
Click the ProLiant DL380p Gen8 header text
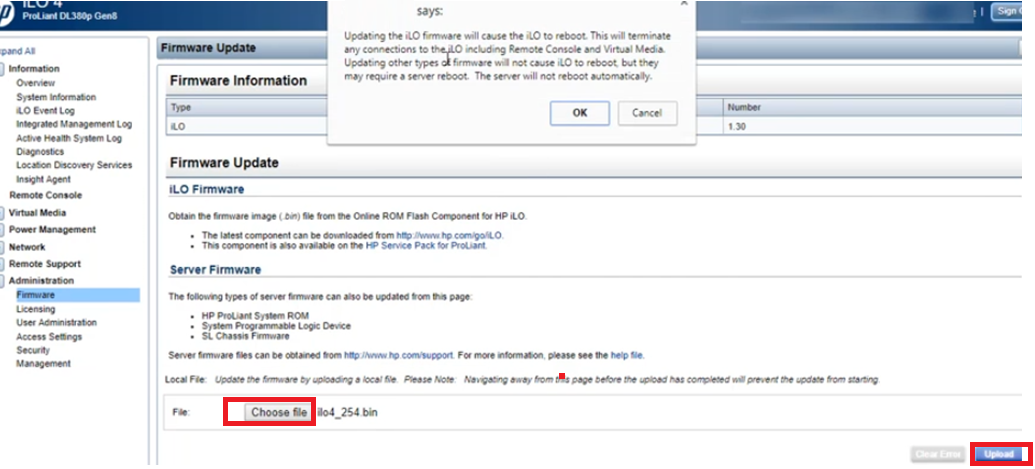(70, 16)
